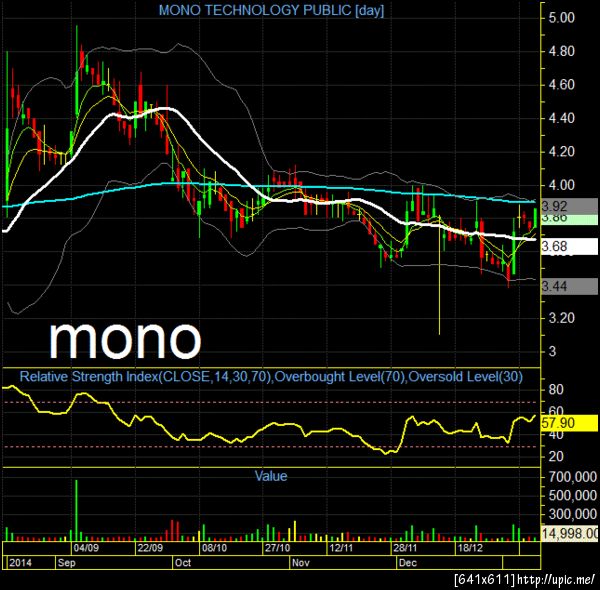Click the 700,000 volume axis label
Image resolution: width=600 pixels, height=590 pixels.
(x=572, y=477)
